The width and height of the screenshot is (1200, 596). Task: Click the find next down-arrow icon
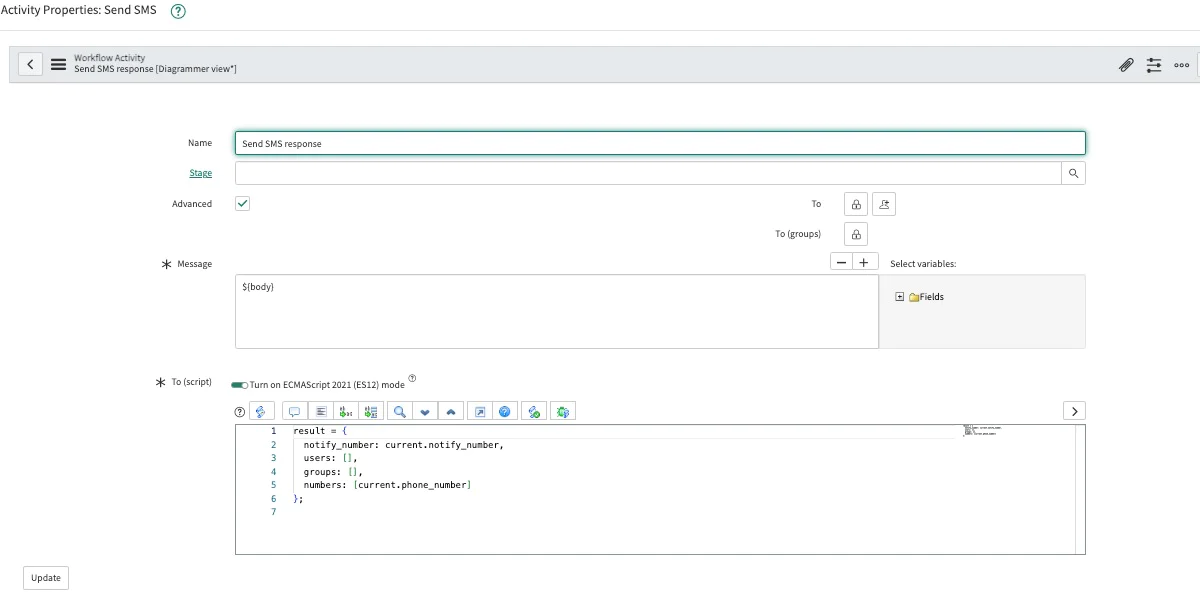425,411
